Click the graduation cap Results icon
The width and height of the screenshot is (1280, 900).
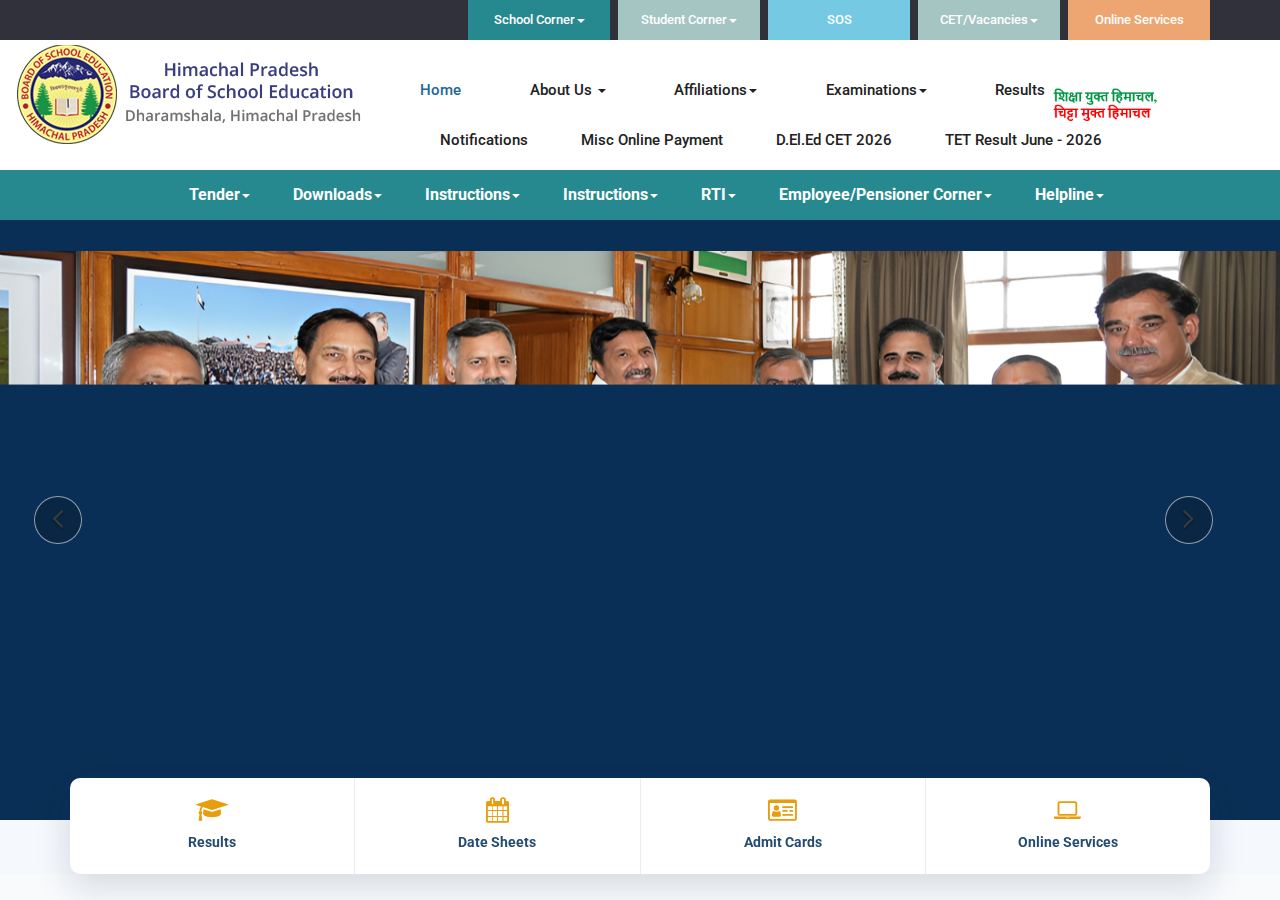(212, 809)
